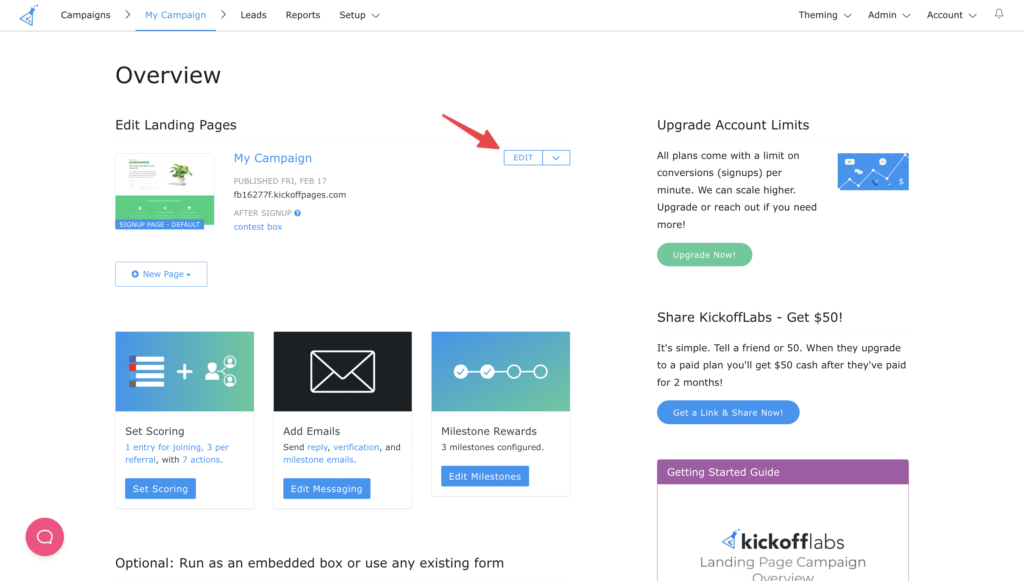Open the 7 actions link
1024x581 pixels.
click(x=201, y=460)
